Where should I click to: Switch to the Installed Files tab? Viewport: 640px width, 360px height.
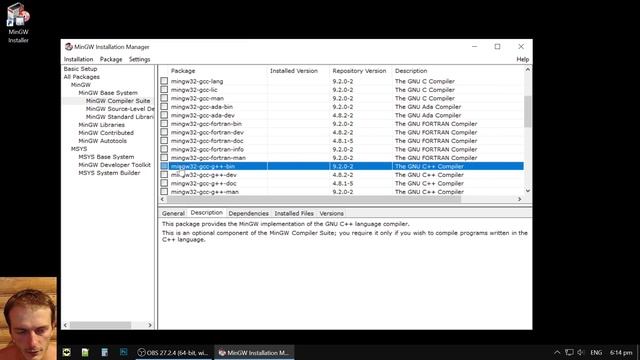(x=294, y=213)
